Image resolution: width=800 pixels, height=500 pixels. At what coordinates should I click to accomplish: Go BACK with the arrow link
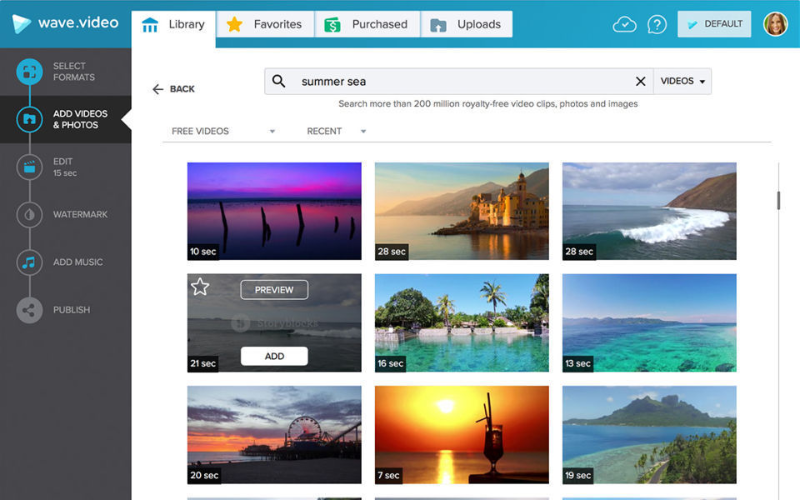[x=173, y=89]
